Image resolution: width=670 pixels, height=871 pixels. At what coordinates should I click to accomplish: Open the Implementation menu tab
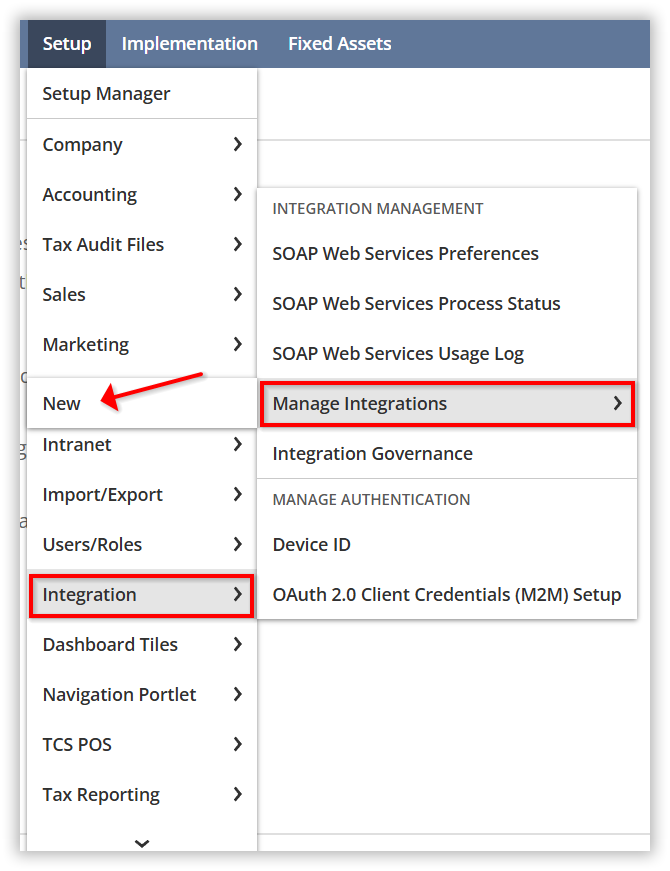(189, 44)
